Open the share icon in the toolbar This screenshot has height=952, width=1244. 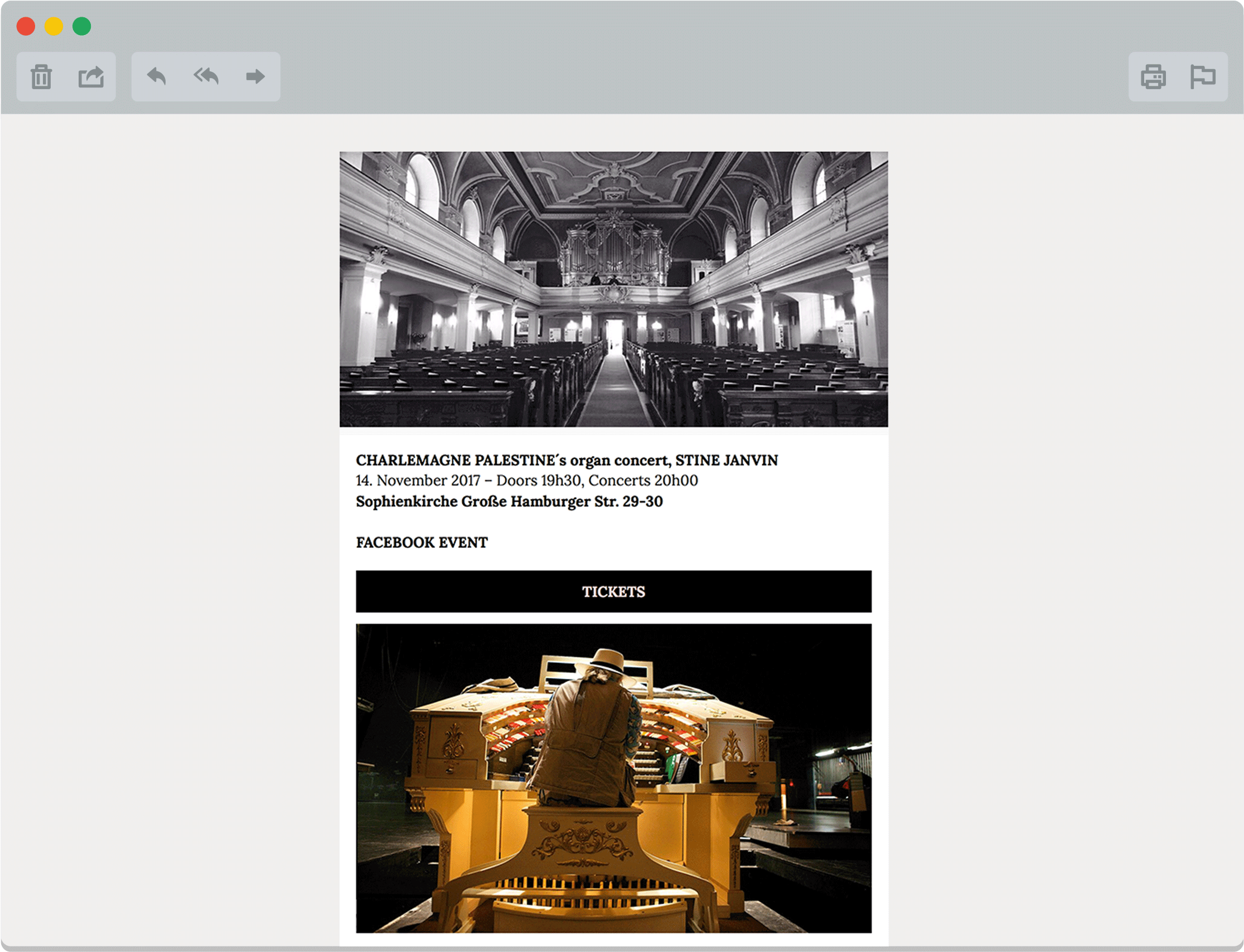(91, 76)
